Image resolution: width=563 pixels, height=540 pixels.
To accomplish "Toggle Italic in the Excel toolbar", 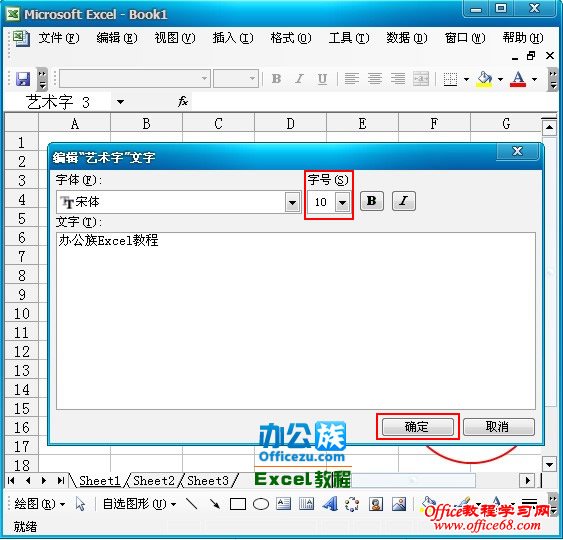I will [x=299, y=79].
